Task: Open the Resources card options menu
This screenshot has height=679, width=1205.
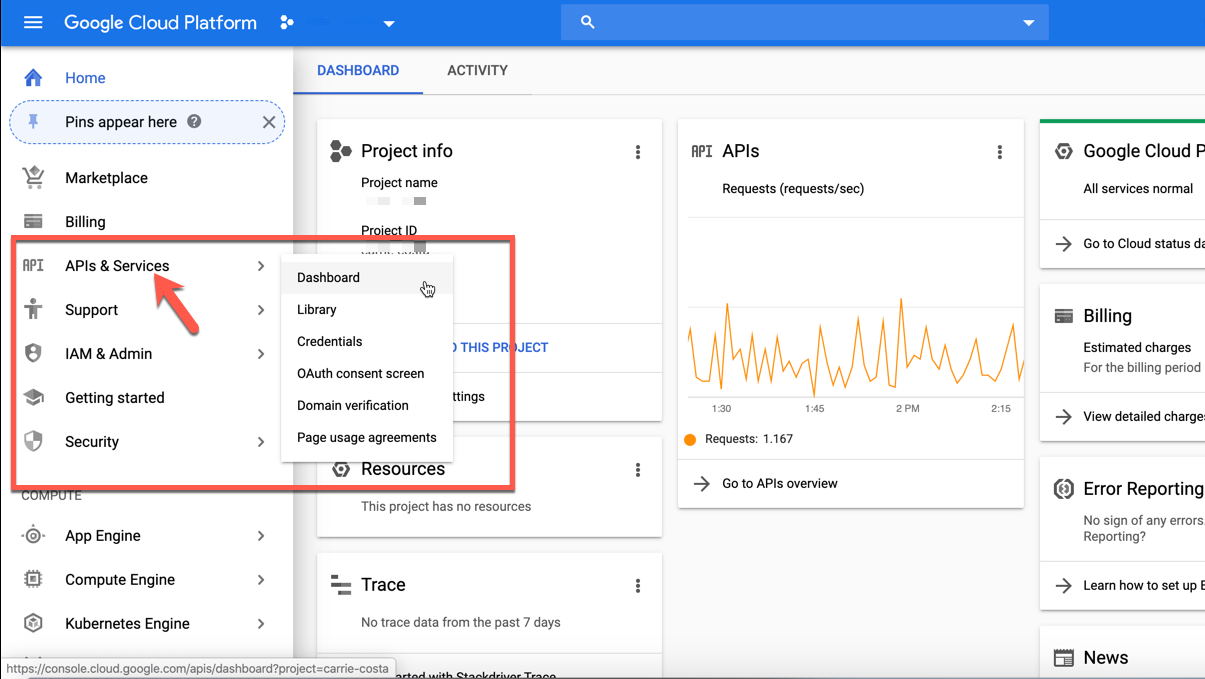Action: tap(638, 470)
